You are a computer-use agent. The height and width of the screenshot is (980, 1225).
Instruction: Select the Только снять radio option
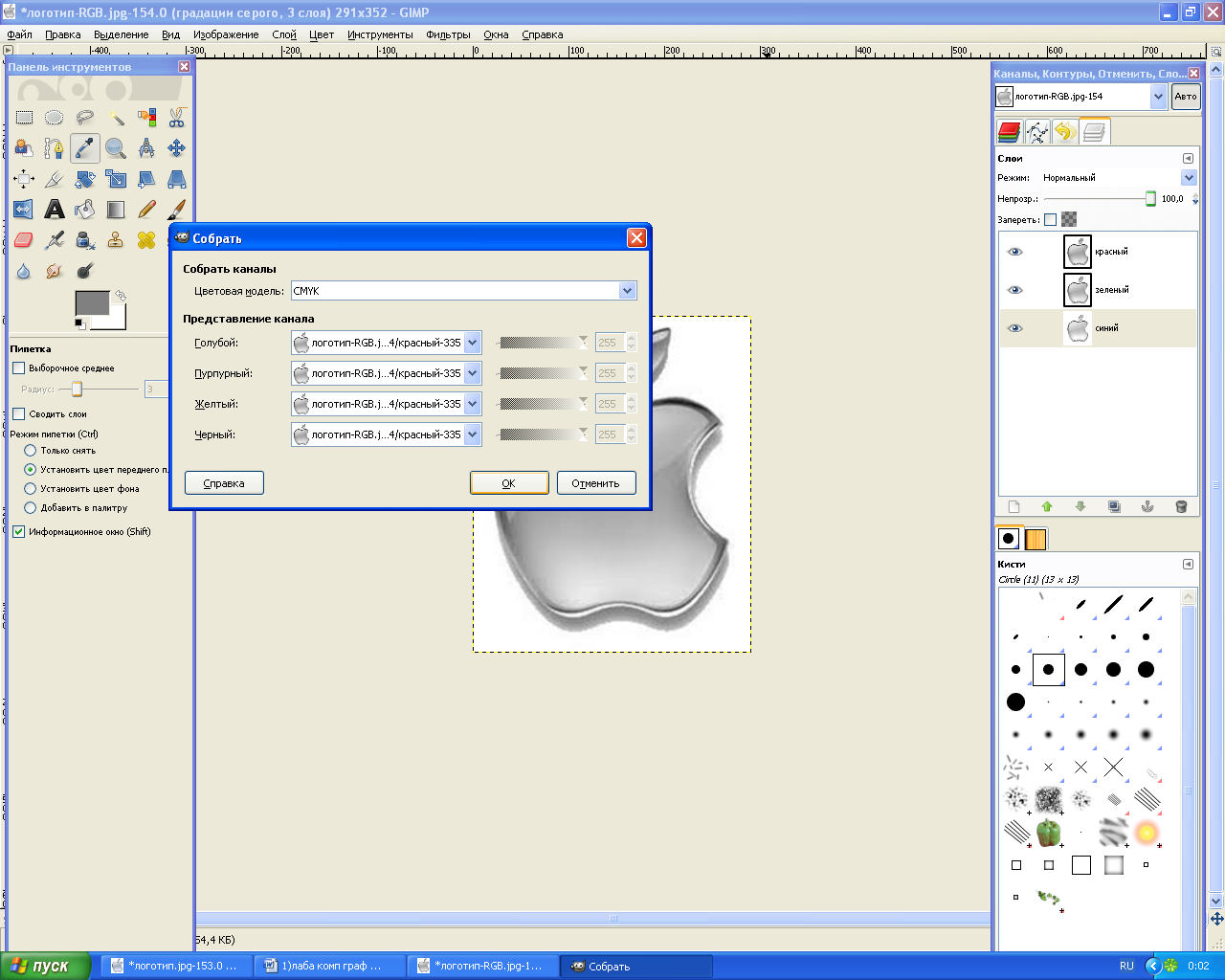31,451
